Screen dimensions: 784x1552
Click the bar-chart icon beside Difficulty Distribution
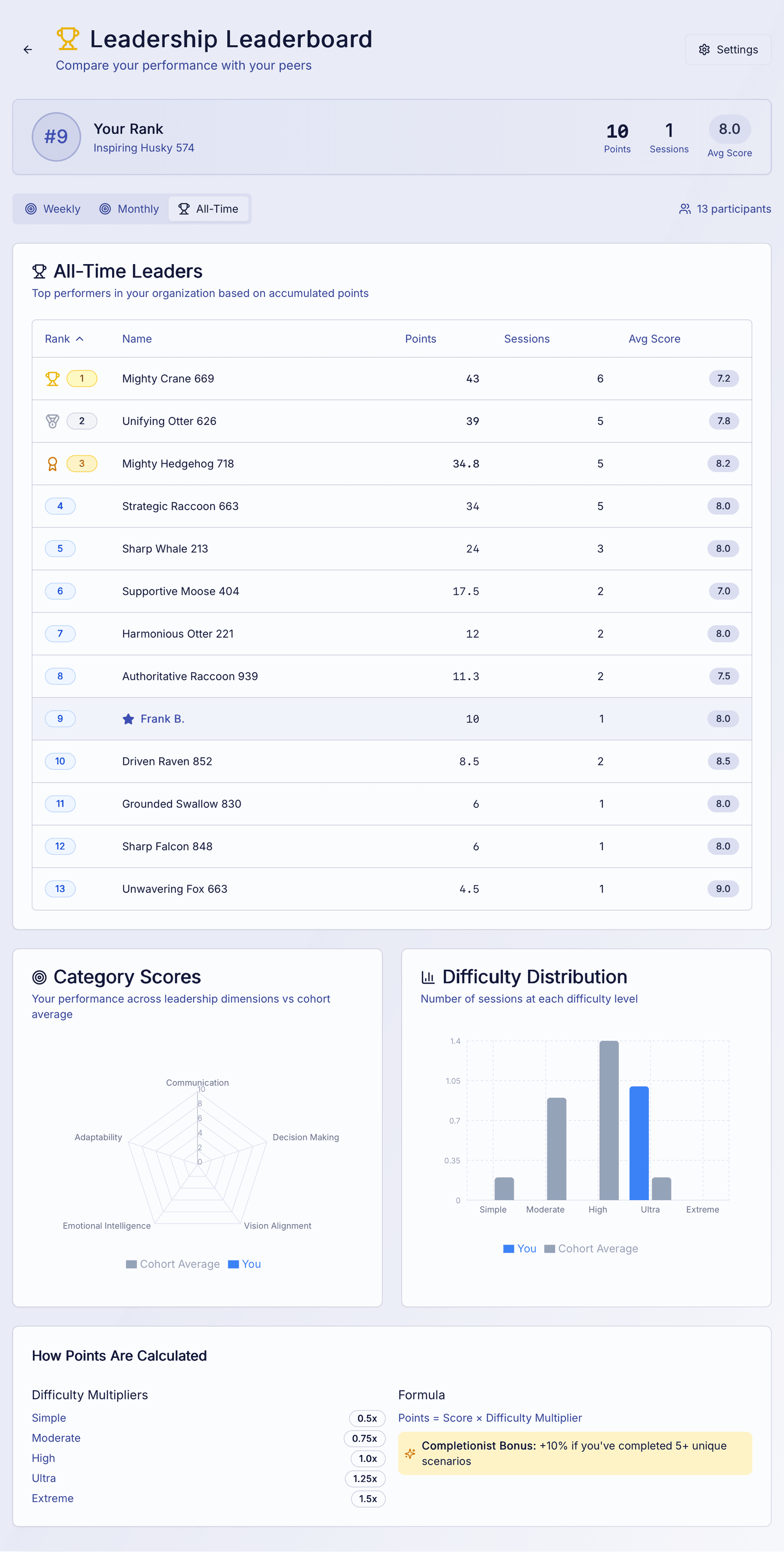[427, 976]
